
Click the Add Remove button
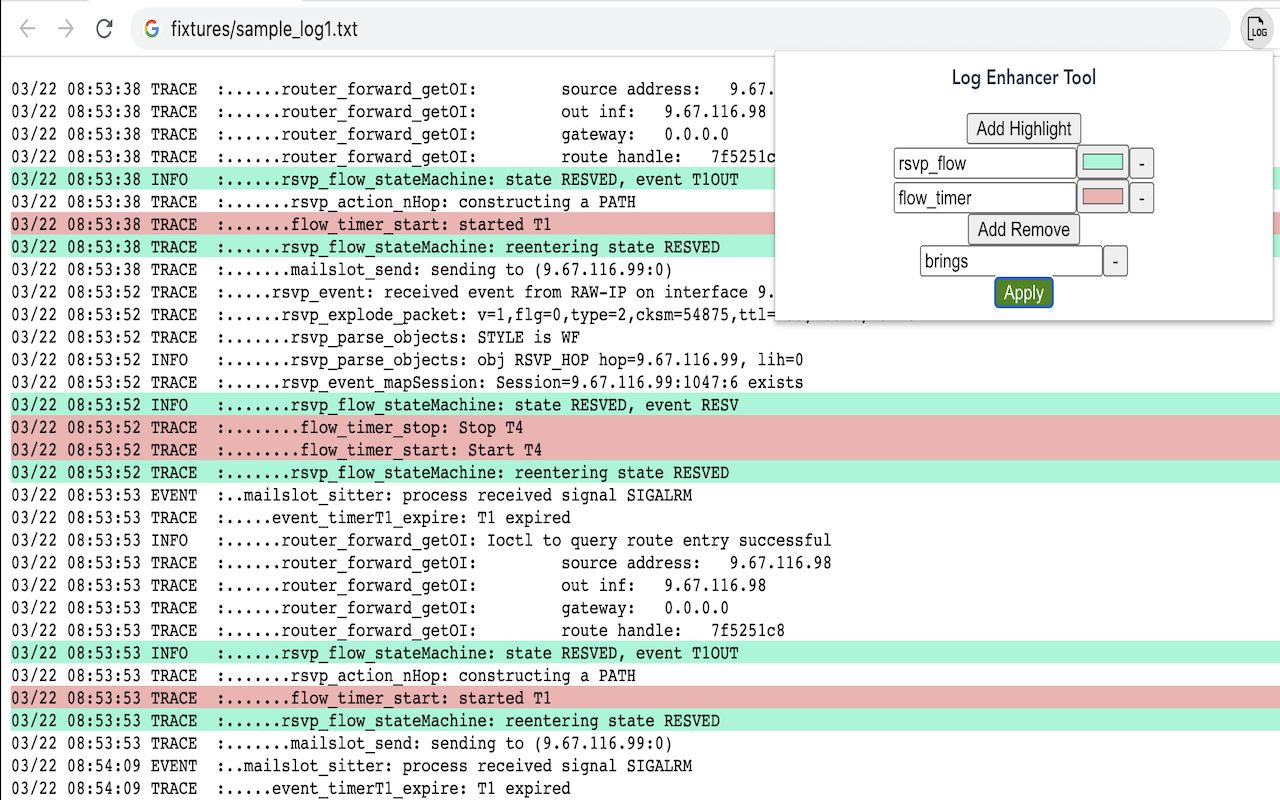(1023, 229)
